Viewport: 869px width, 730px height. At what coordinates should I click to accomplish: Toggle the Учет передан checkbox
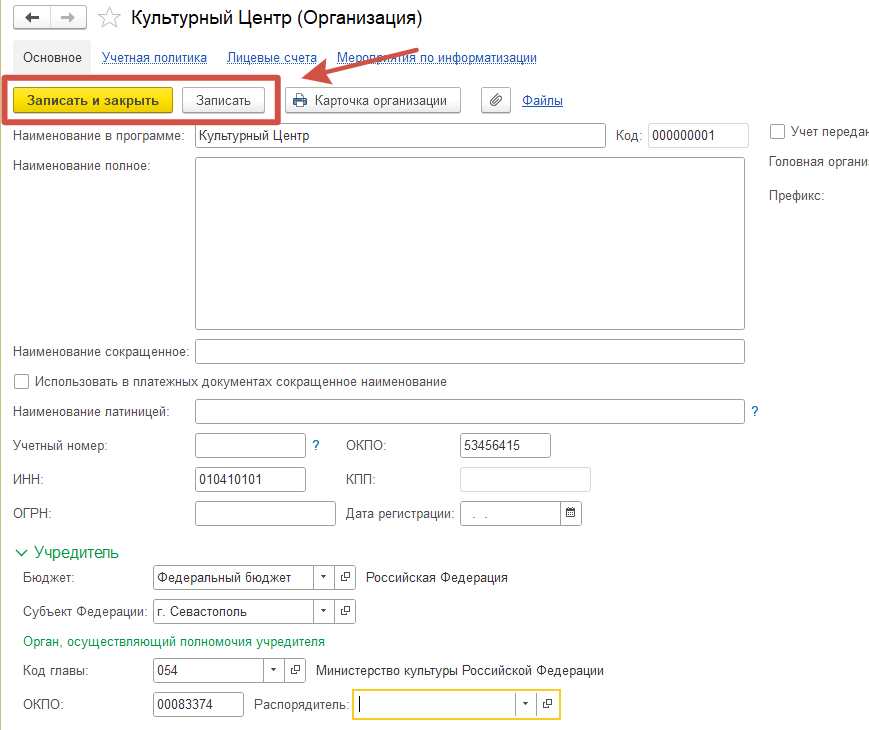(x=778, y=131)
